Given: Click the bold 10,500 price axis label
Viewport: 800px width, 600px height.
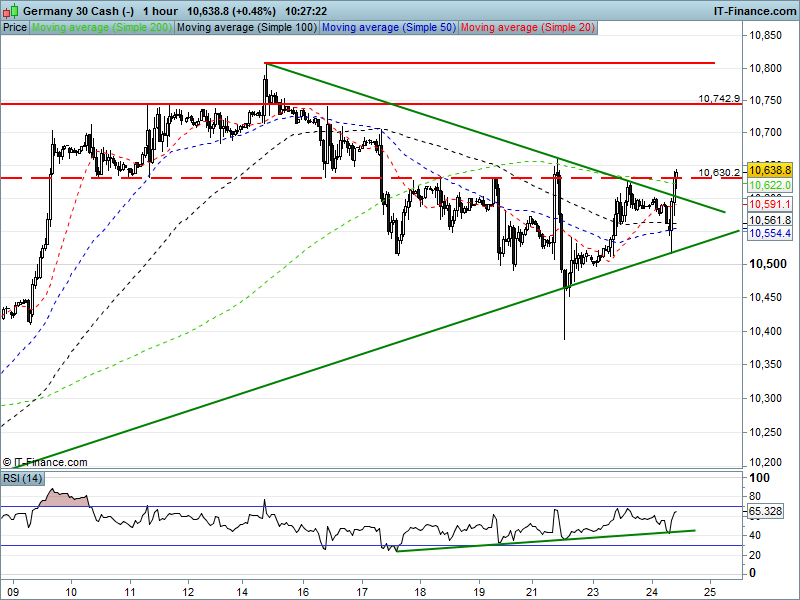Looking at the screenshot, I should tap(768, 264).
